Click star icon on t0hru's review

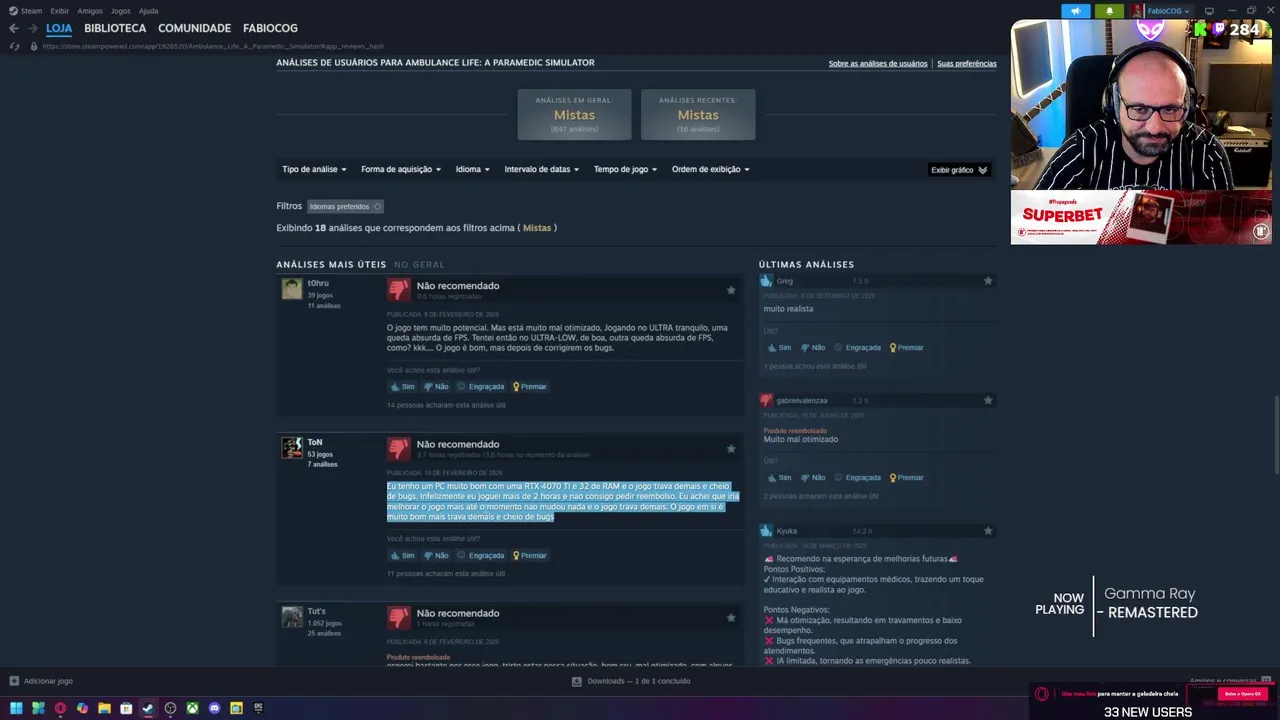[x=731, y=290]
